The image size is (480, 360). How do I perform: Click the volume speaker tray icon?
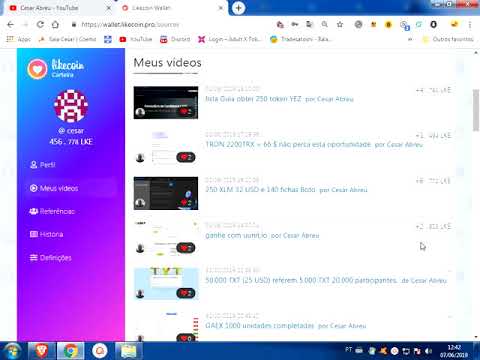[x=428, y=351]
